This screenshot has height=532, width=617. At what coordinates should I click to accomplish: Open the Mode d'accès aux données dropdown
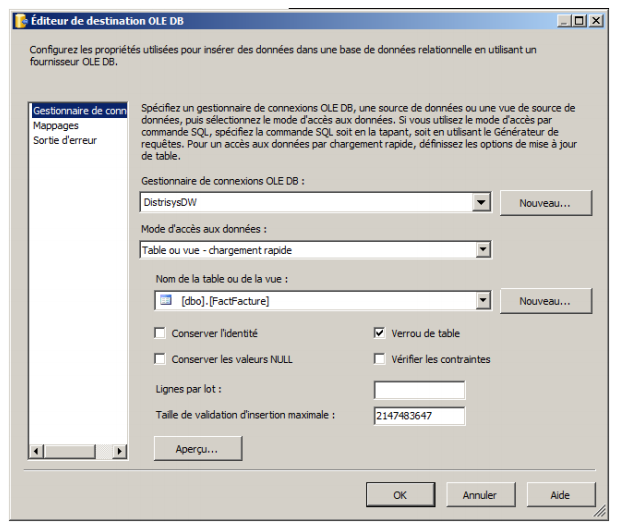483,250
